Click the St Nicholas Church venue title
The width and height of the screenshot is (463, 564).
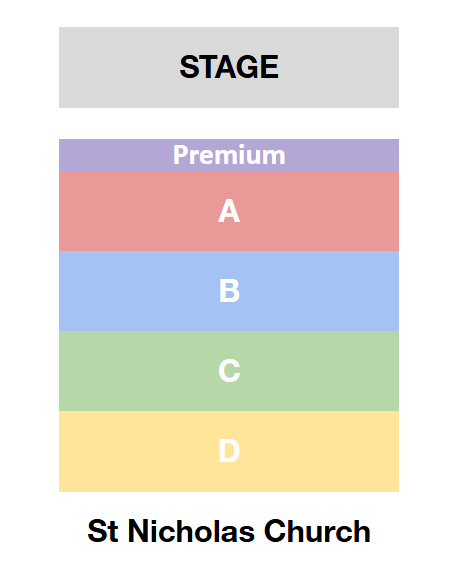click(x=229, y=531)
